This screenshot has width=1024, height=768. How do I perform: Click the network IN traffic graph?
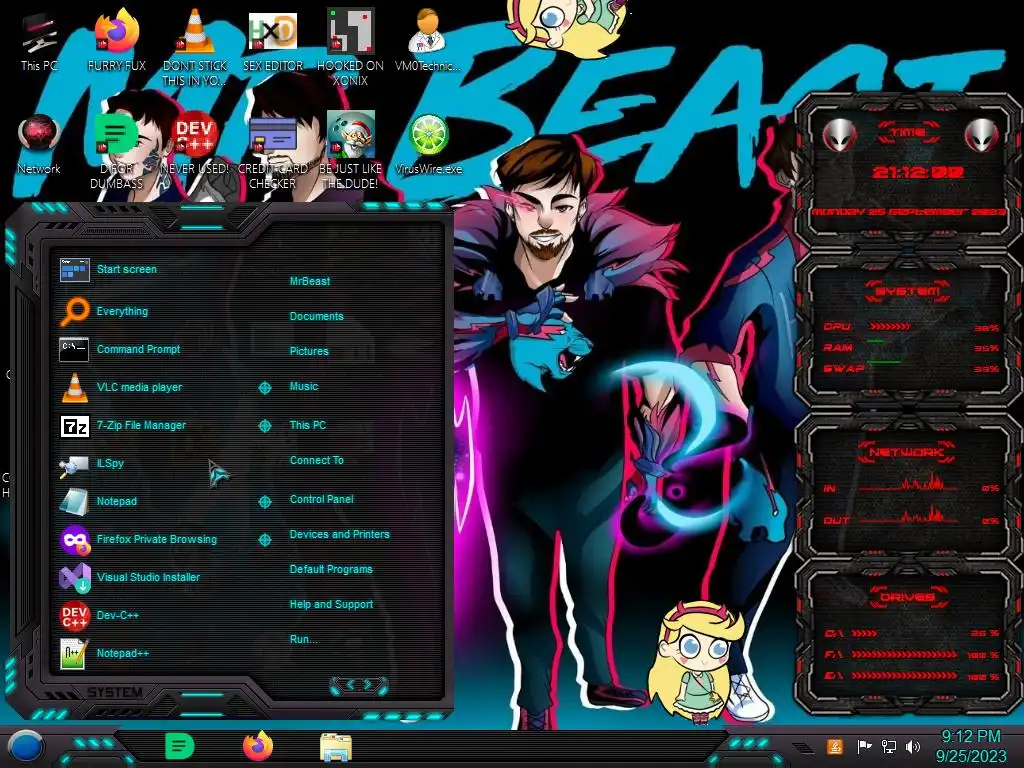click(908, 484)
